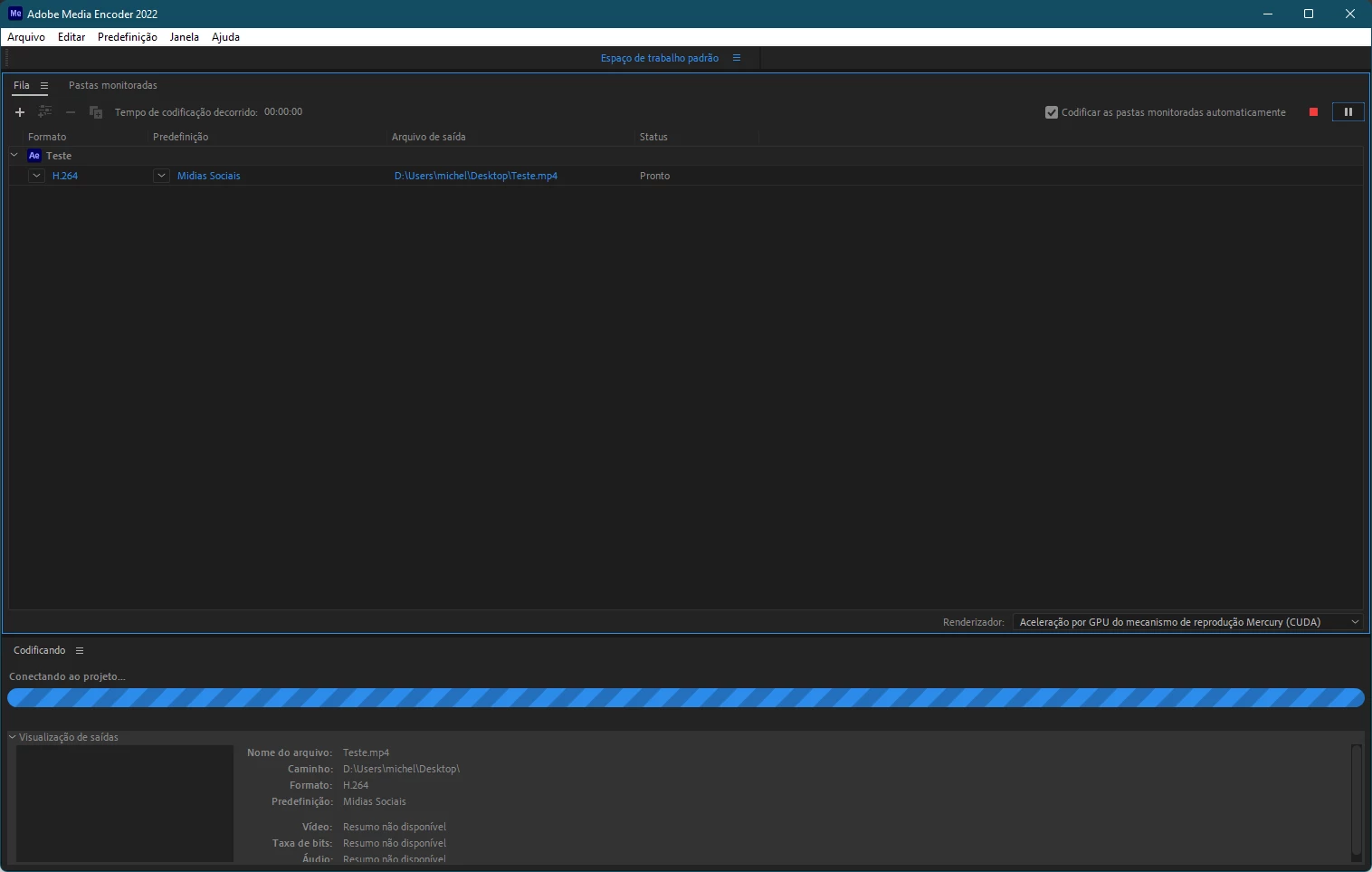Image resolution: width=1372 pixels, height=872 pixels.
Task: Toggle Codificar as pastas monitoradas automaticamente checkbox
Action: 1052,112
